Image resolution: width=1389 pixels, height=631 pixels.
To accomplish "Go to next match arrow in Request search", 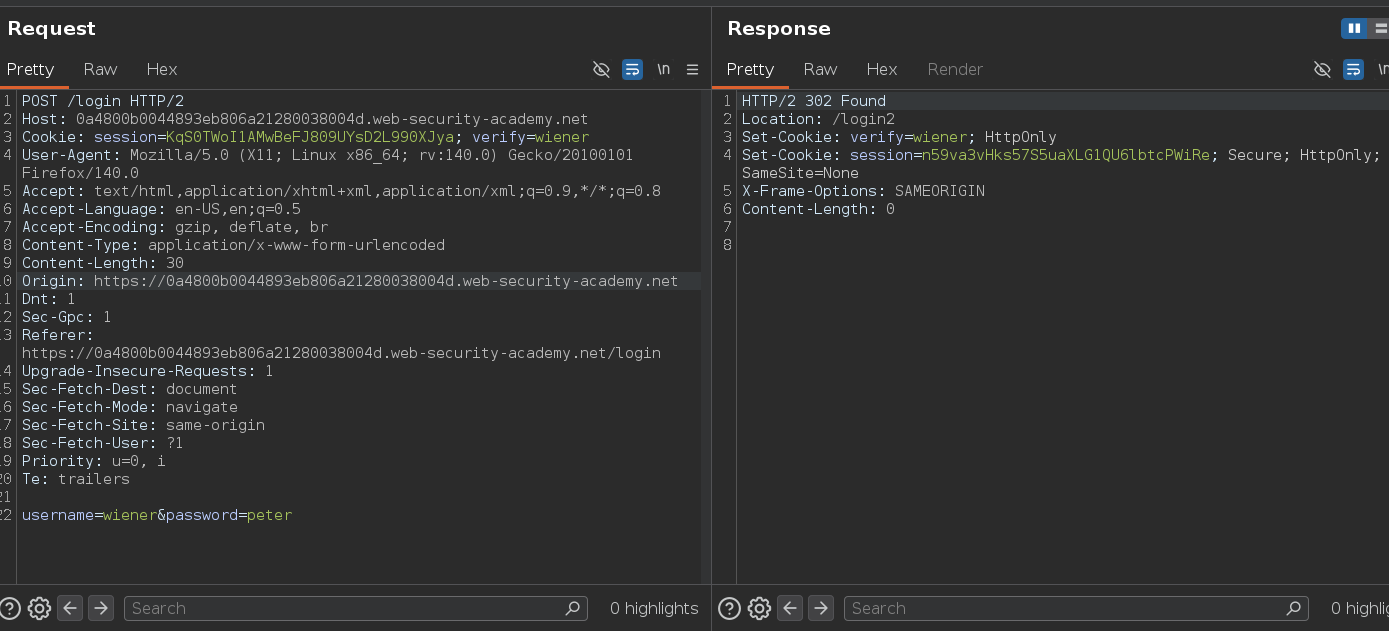I will point(101,608).
